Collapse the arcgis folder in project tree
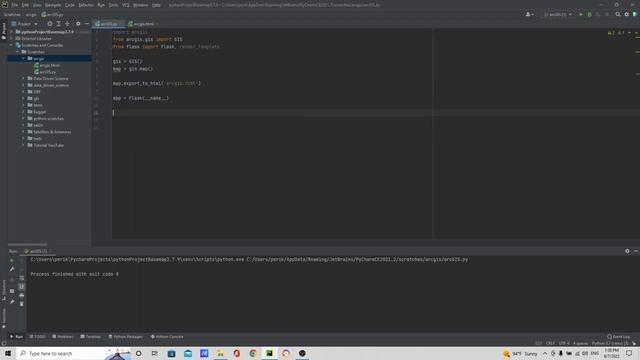The width and height of the screenshot is (640, 360). (23, 58)
